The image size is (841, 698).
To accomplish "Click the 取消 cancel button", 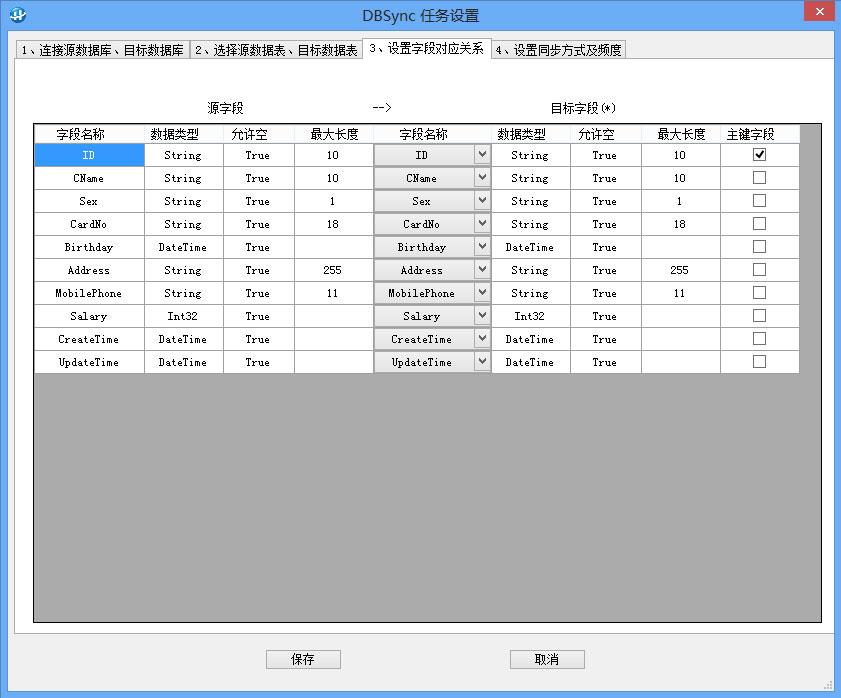I will point(547,659).
